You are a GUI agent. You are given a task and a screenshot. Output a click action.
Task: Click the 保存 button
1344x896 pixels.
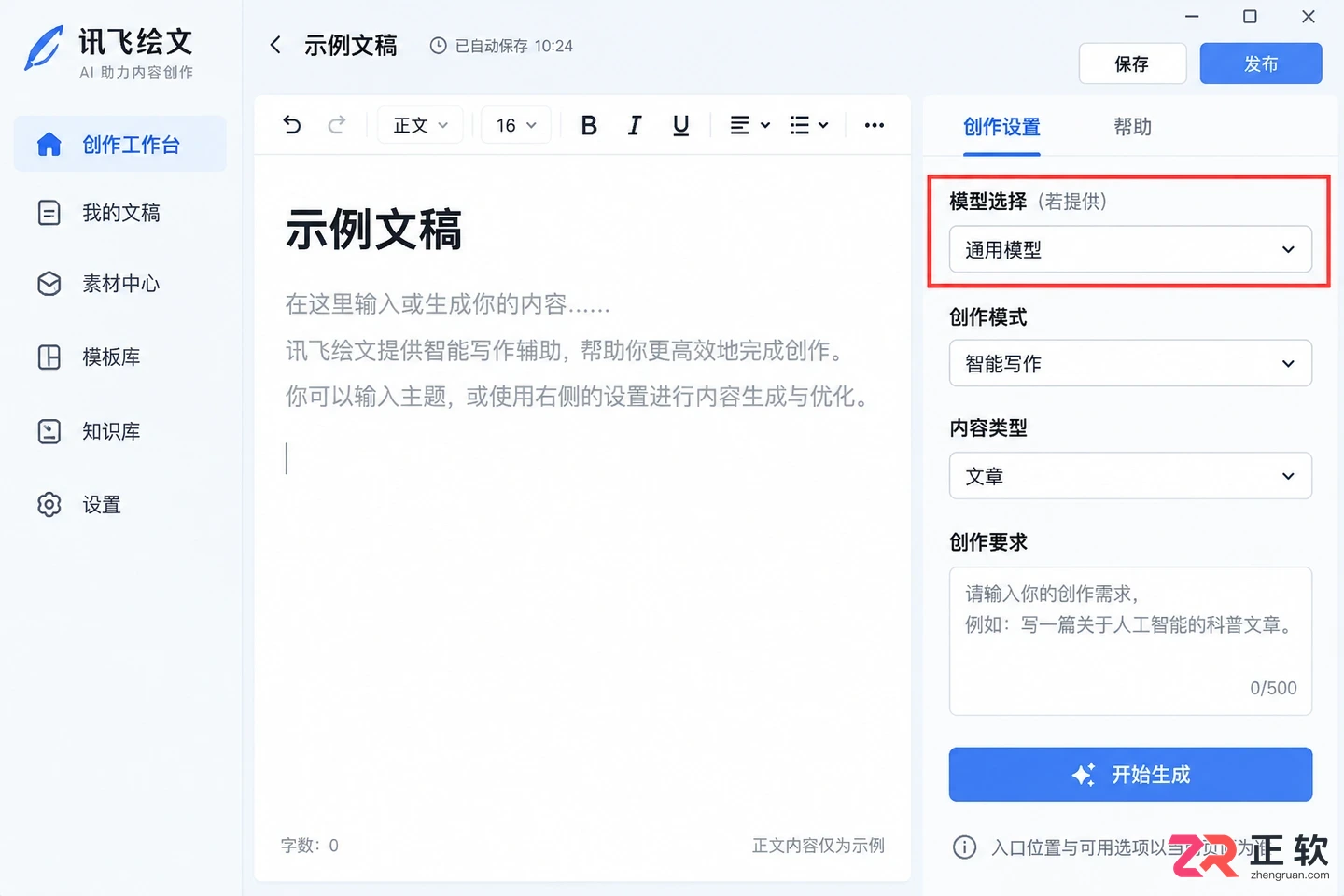[1132, 63]
